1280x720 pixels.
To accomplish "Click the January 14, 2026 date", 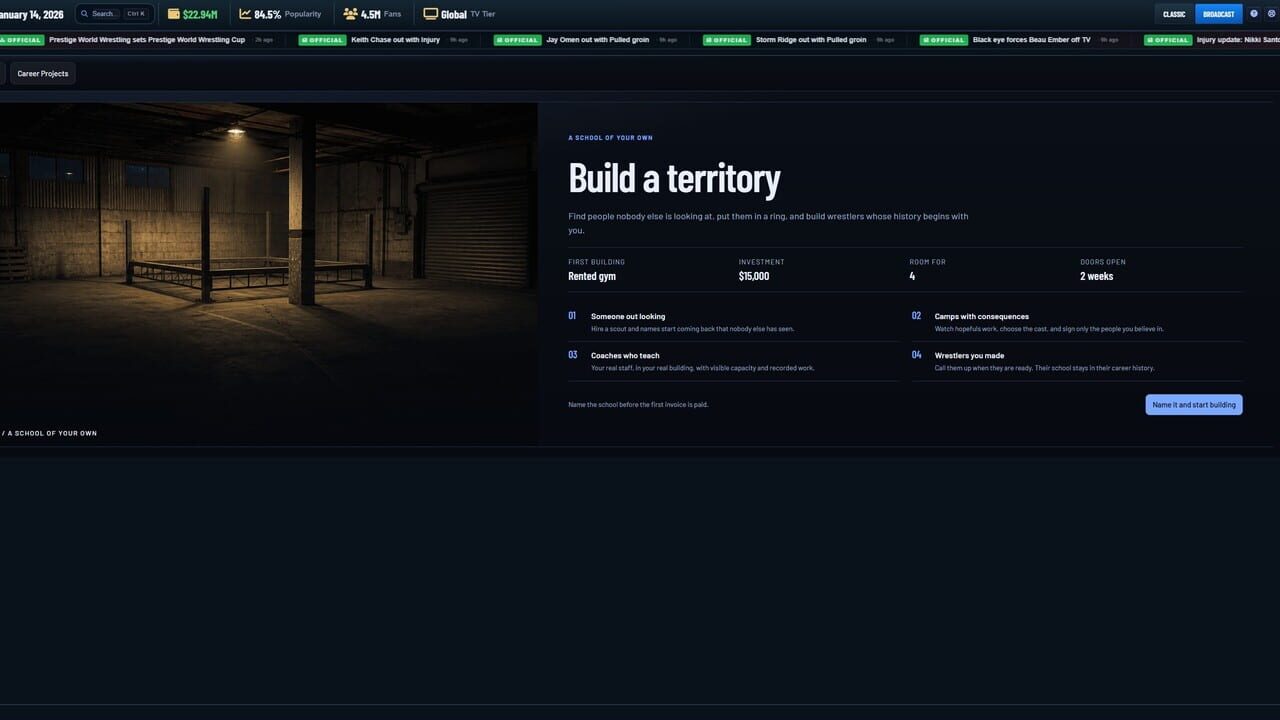I will point(32,14).
